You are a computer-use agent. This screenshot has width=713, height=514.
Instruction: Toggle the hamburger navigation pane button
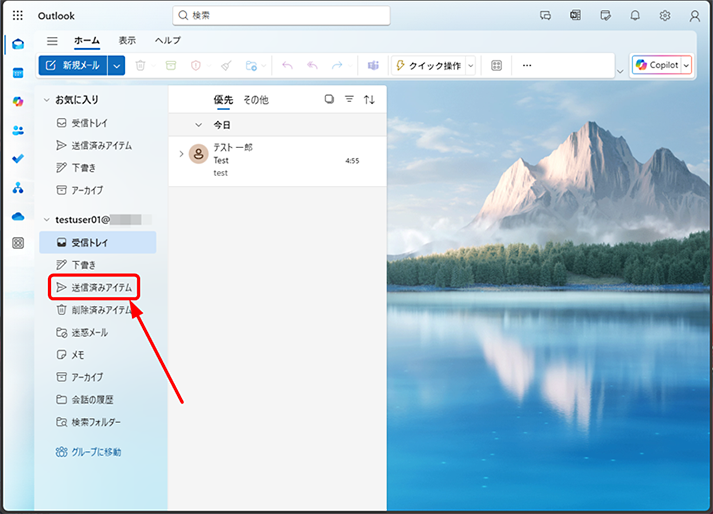click(52, 41)
